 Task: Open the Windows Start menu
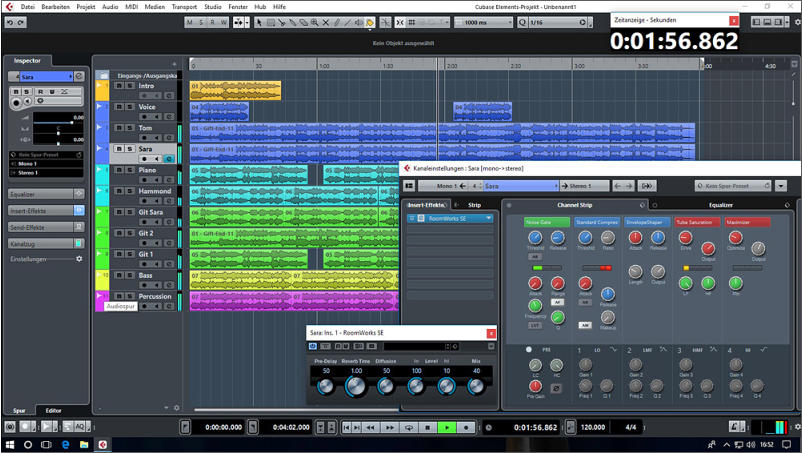pos(9,444)
